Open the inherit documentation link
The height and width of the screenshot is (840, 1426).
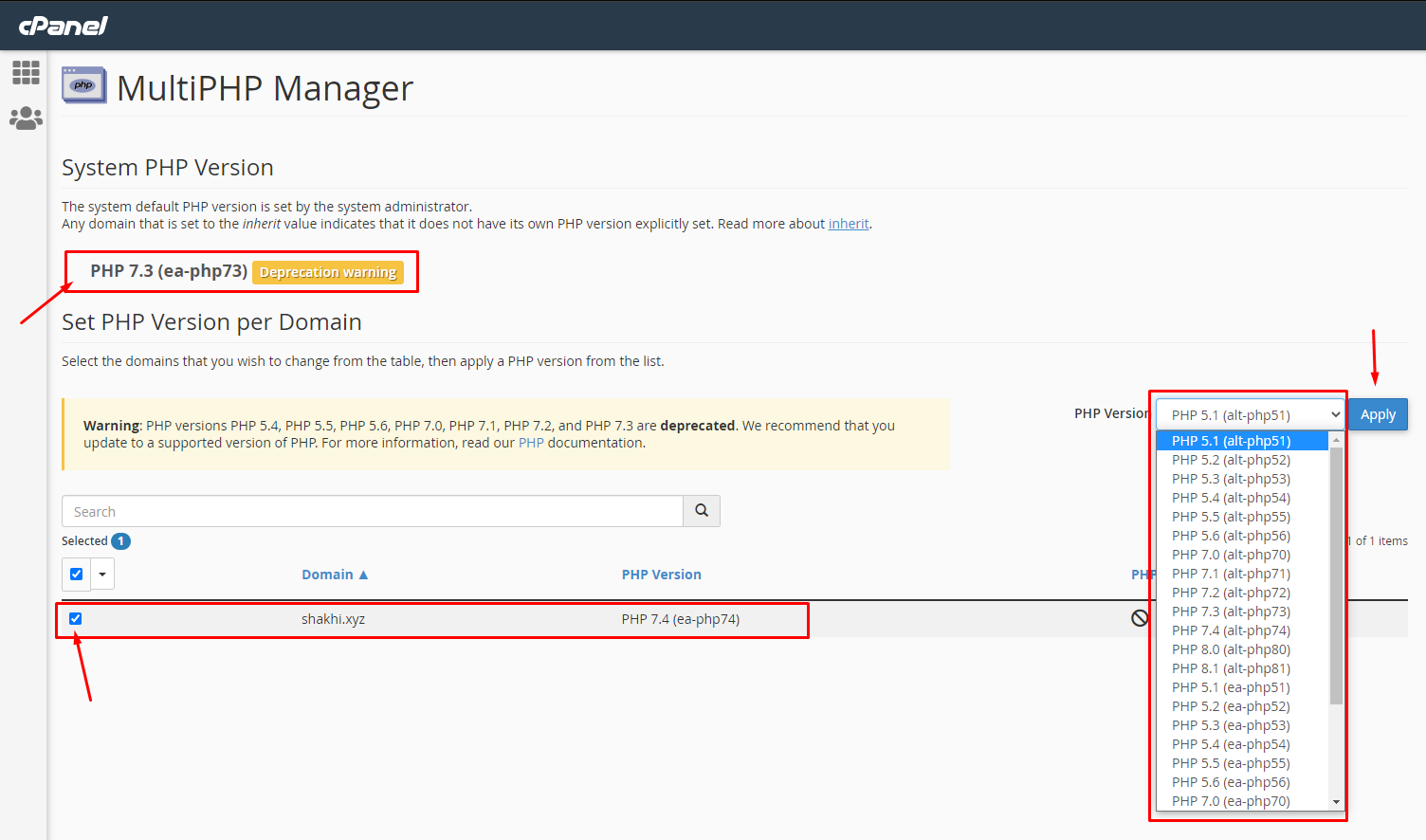848,224
